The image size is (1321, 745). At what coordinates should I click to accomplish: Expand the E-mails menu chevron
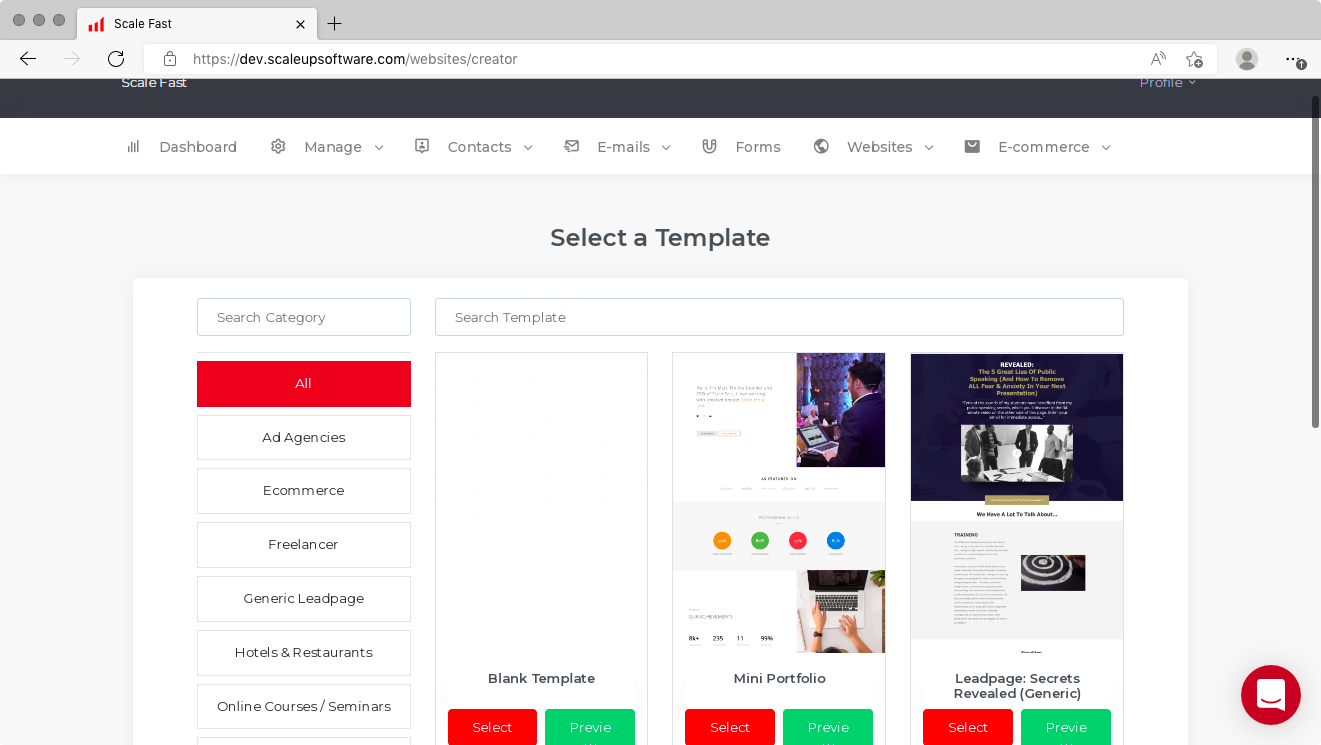666,147
